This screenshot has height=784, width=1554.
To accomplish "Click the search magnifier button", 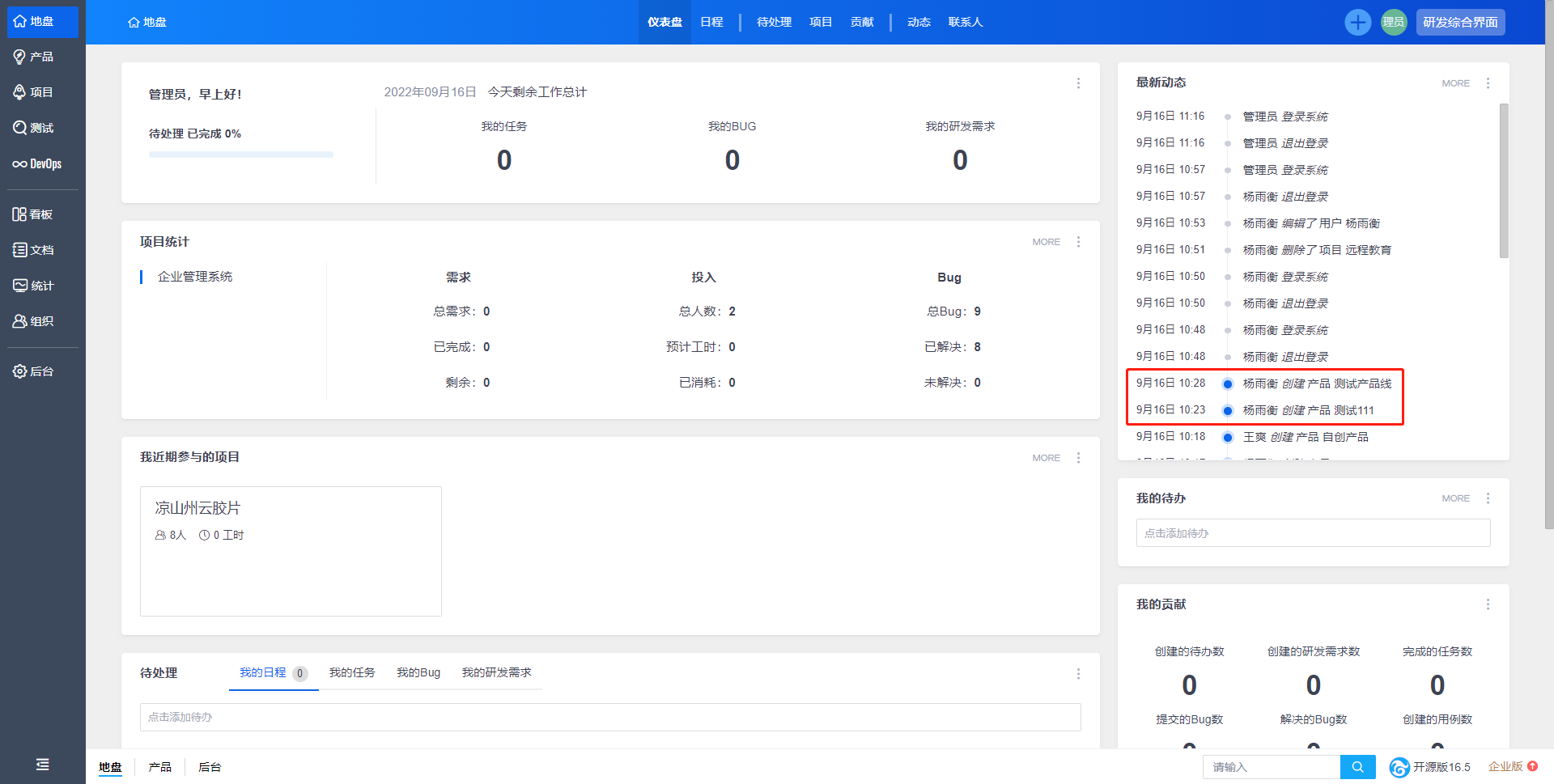I will (1357, 767).
